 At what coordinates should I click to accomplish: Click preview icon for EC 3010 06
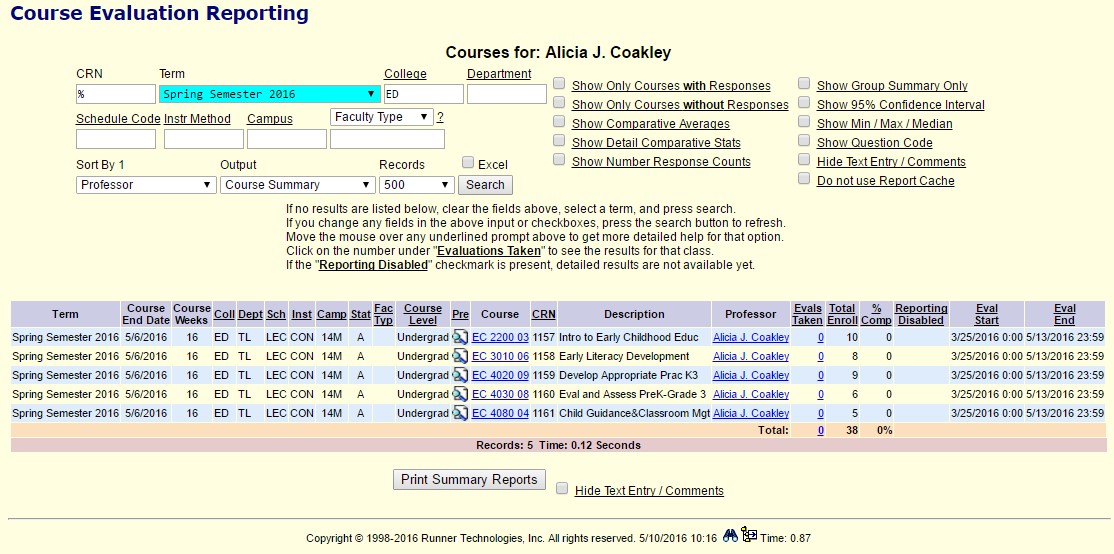[460, 357]
